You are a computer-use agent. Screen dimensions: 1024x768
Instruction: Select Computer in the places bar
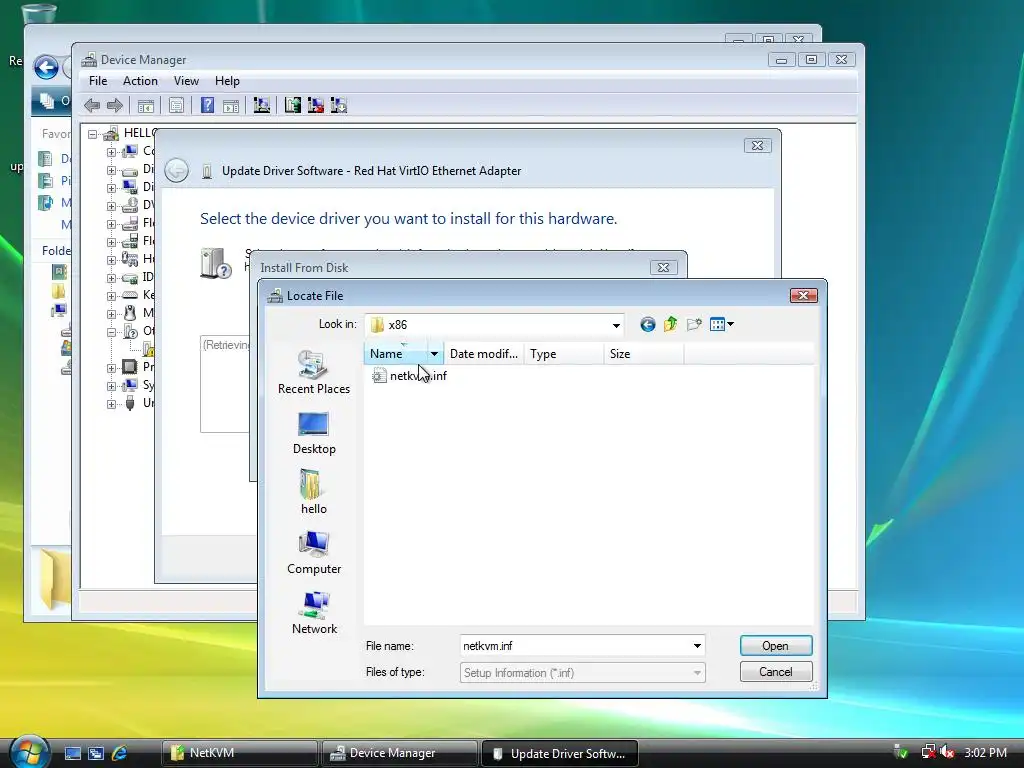pyautogui.click(x=313, y=552)
